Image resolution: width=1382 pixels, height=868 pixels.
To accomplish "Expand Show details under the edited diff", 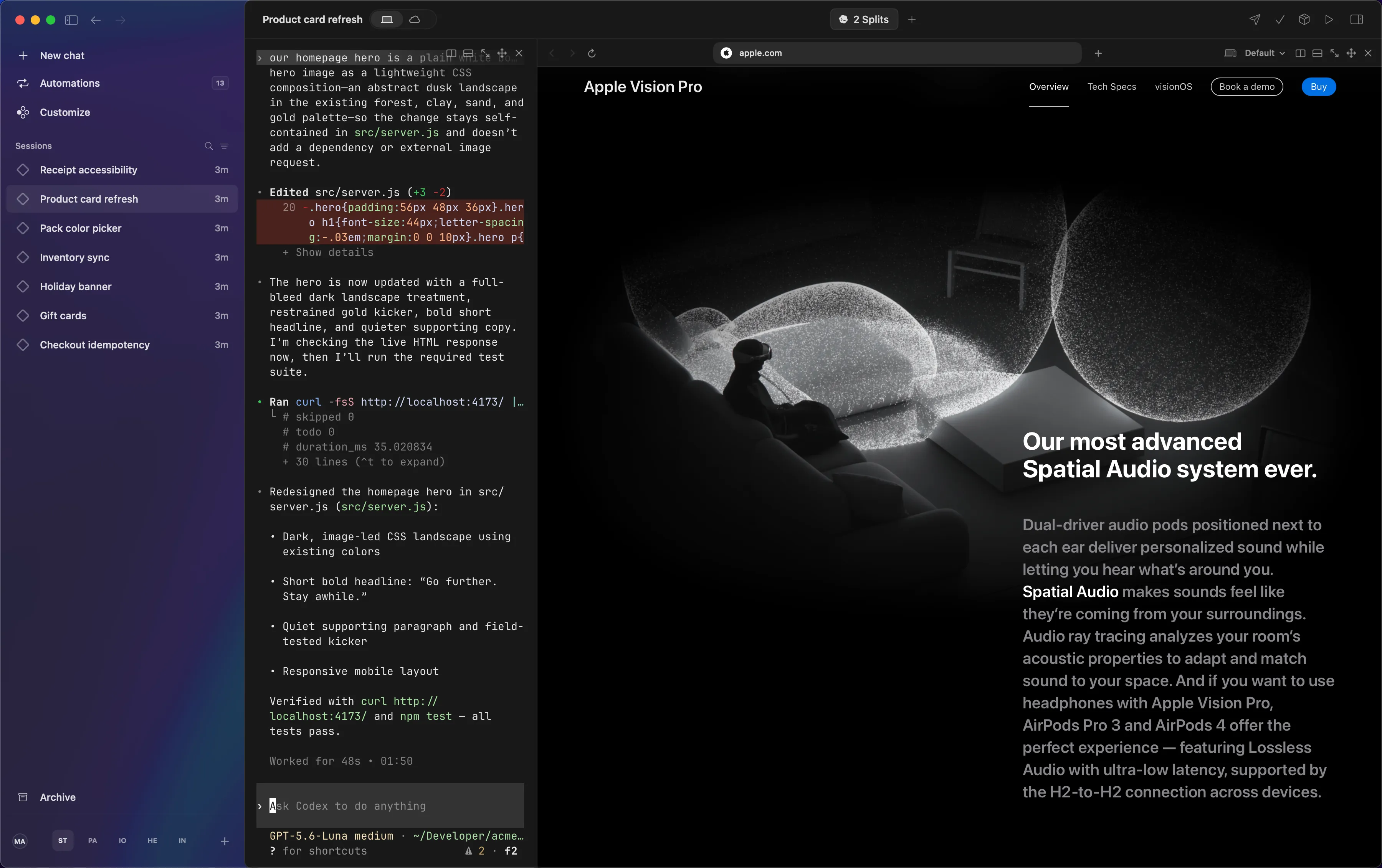I will click(x=328, y=252).
